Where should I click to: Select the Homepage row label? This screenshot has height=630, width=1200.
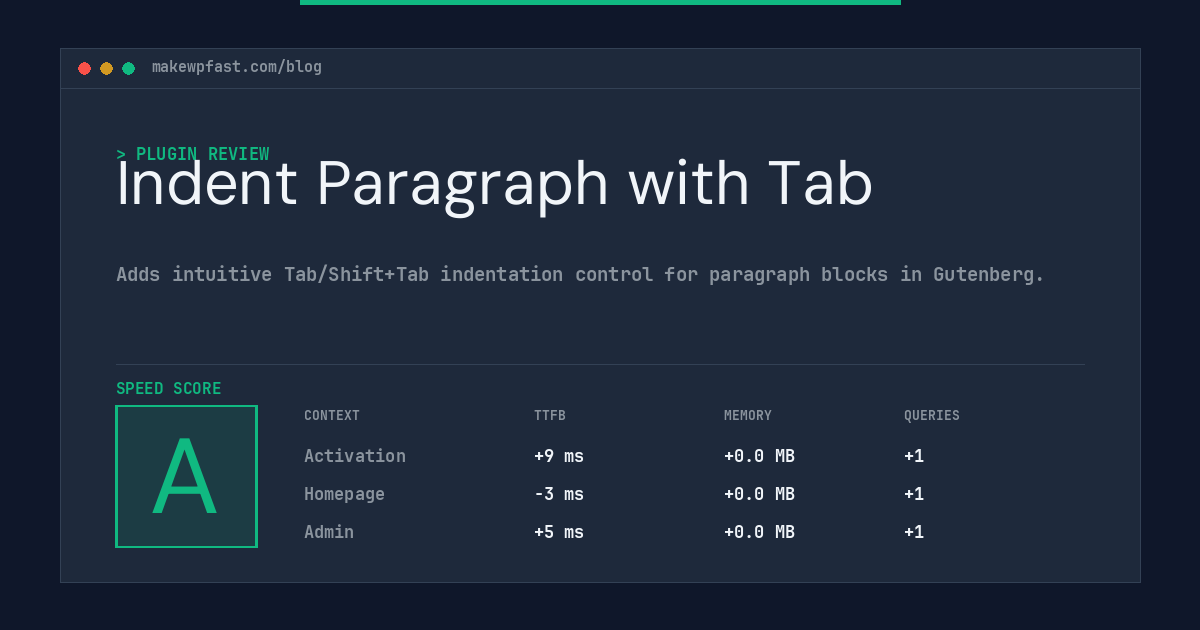(x=344, y=494)
